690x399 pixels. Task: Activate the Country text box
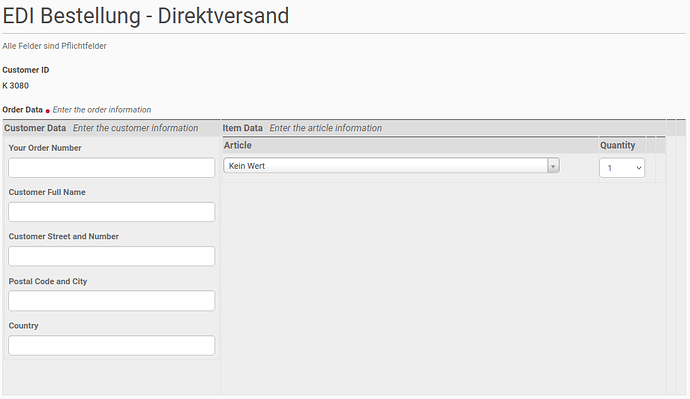(x=111, y=345)
